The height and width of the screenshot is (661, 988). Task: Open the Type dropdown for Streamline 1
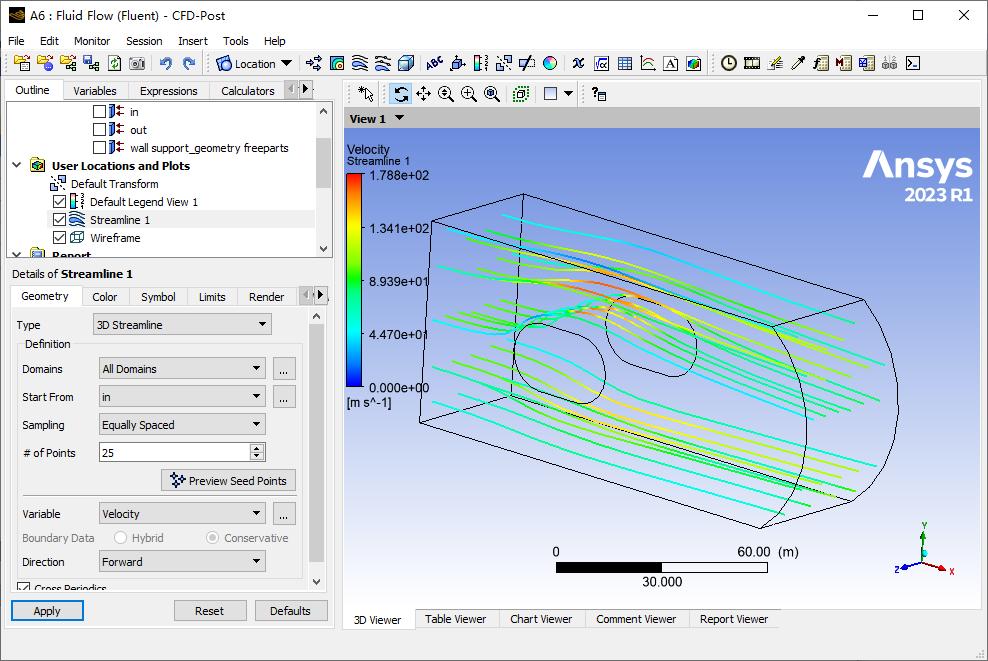[x=182, y=323]
